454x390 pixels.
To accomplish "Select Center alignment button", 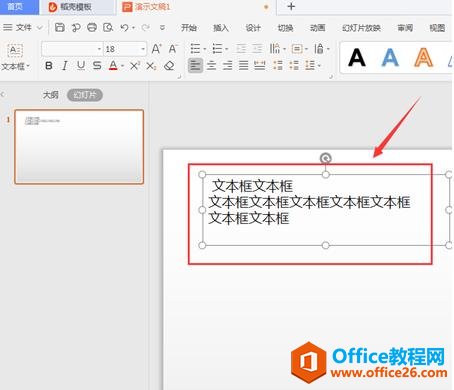I will click(211, 65).
